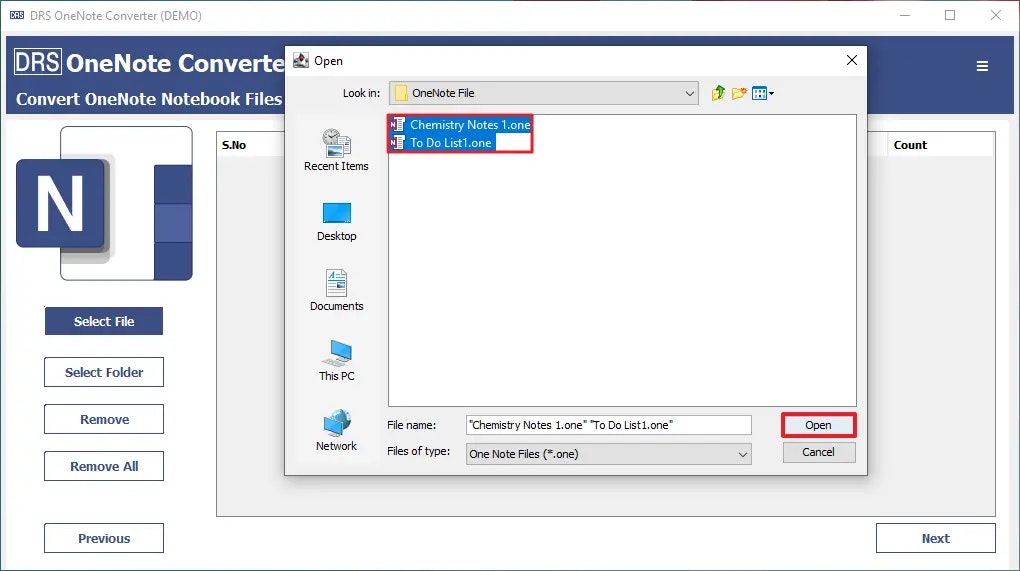1020x571 pixels.
Task: Click the OneNote logo image
Action: pos(104,204)
